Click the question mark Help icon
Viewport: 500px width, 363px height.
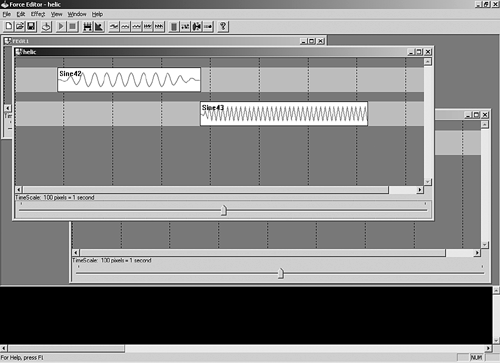tap(223, 26)
